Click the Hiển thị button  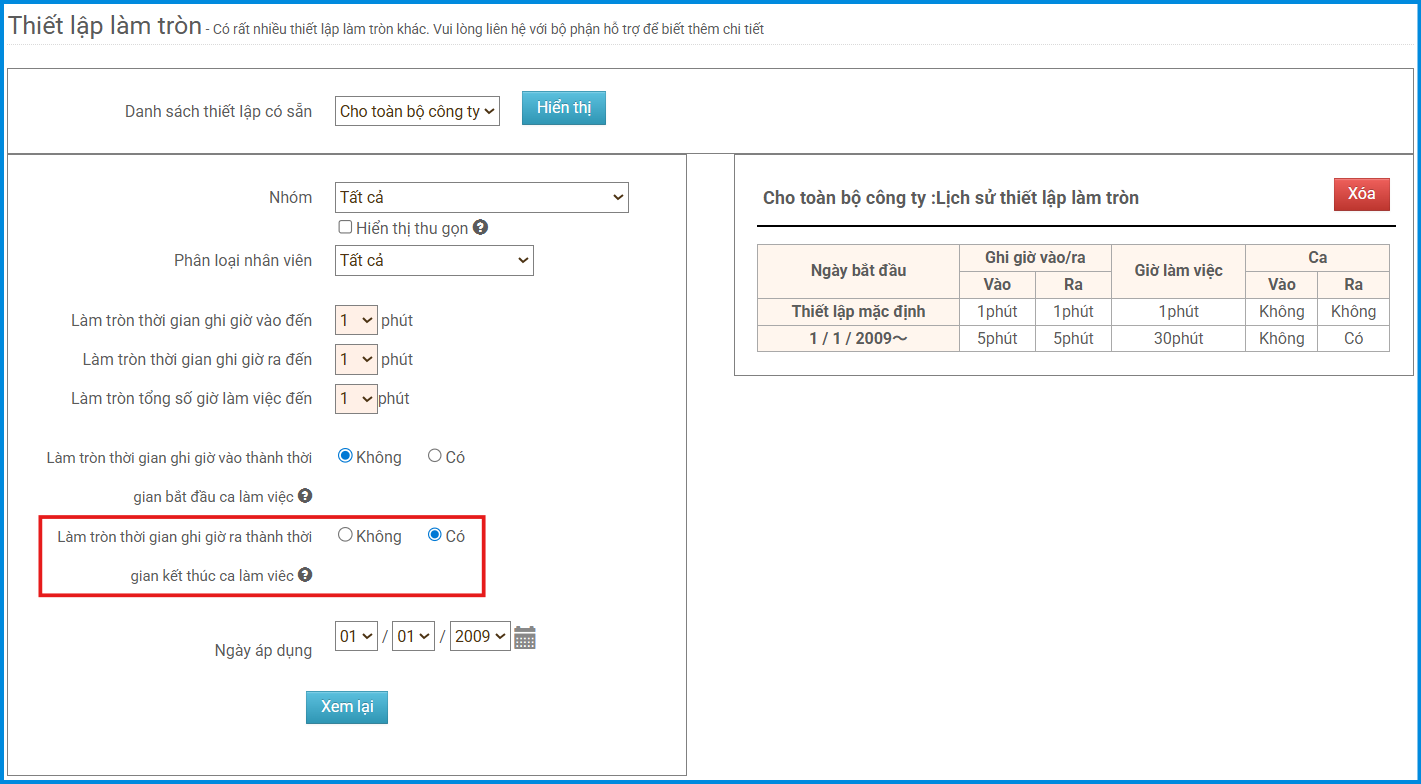click(x=564, y=108)
